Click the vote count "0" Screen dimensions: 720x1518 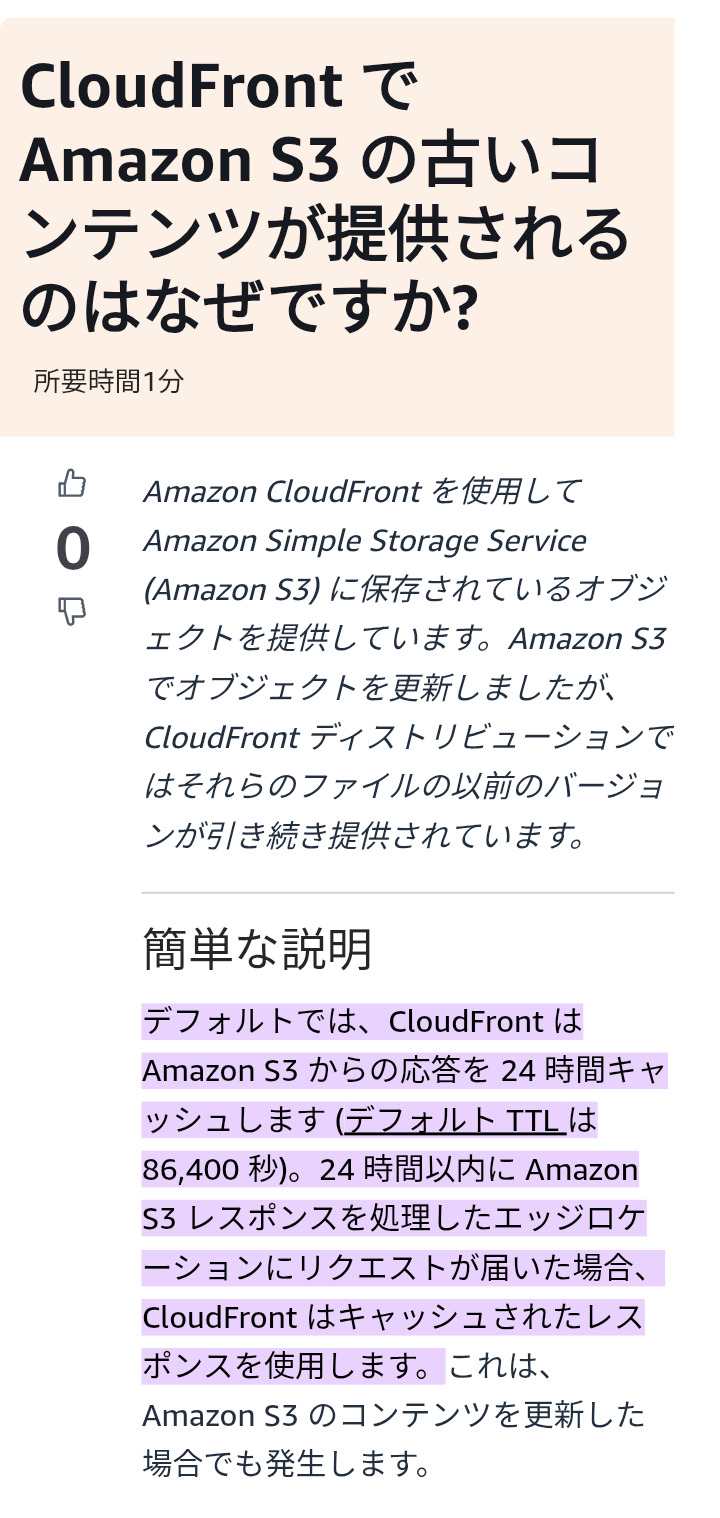(x=72, y=549)
